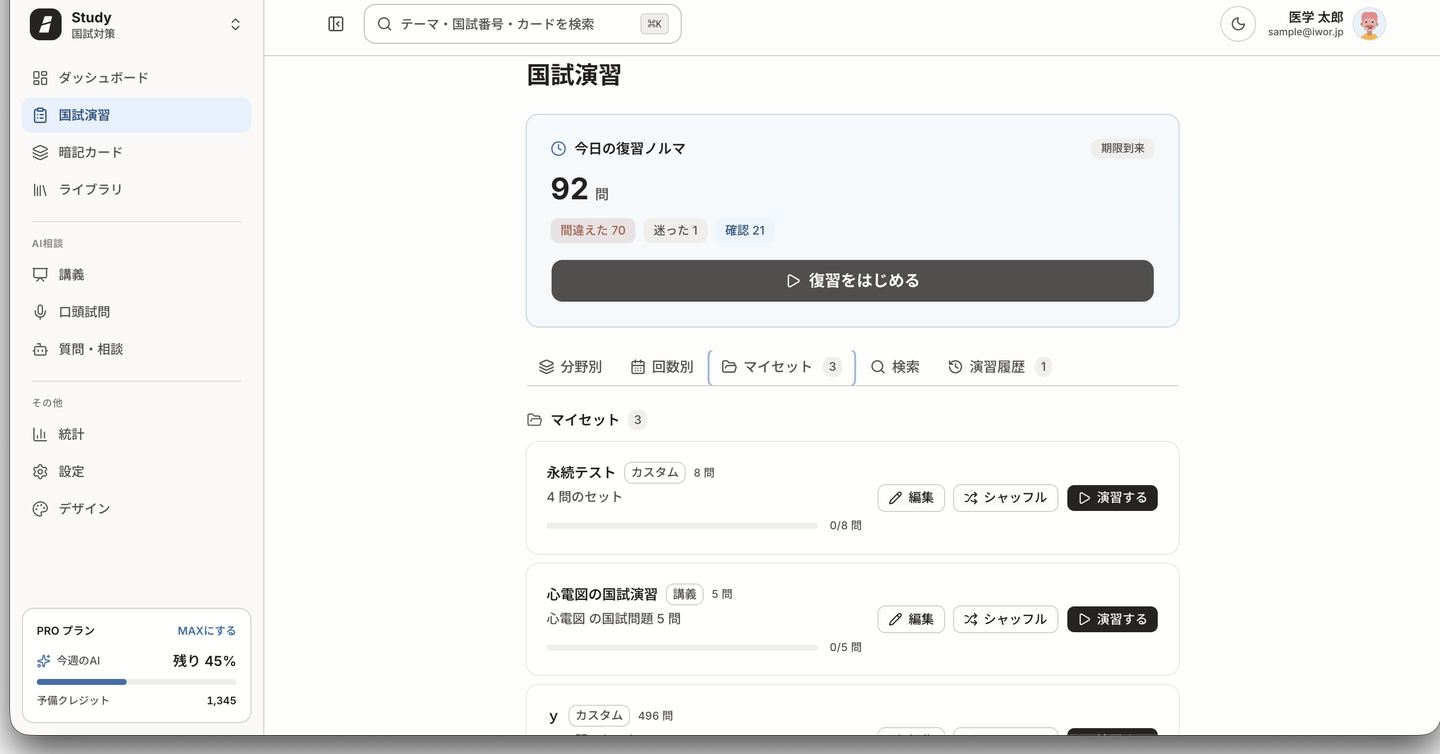The width and height of the screenshot is (1440, 754).
Task: Click the 期限到来 badge
Action: tap(1122, 148)
